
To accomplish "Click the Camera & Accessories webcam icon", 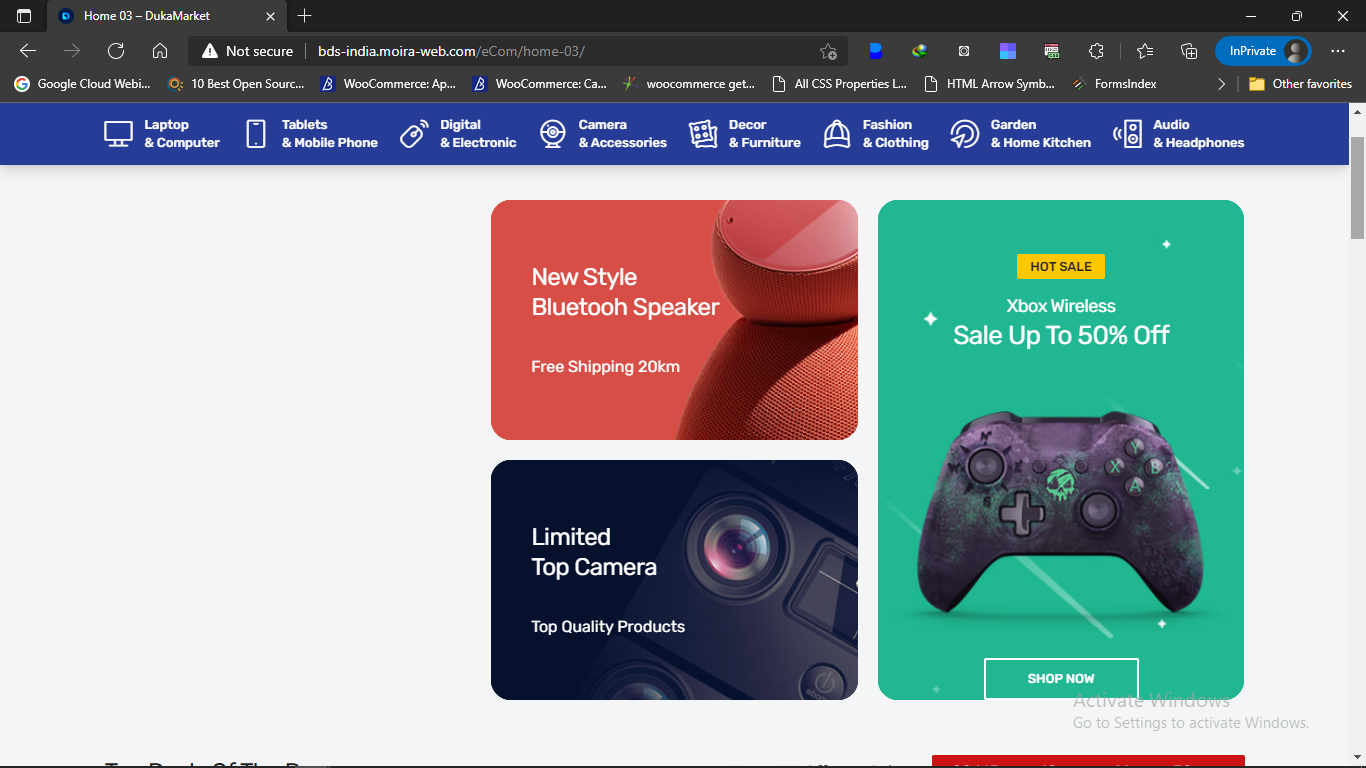I will coord(553,134).
